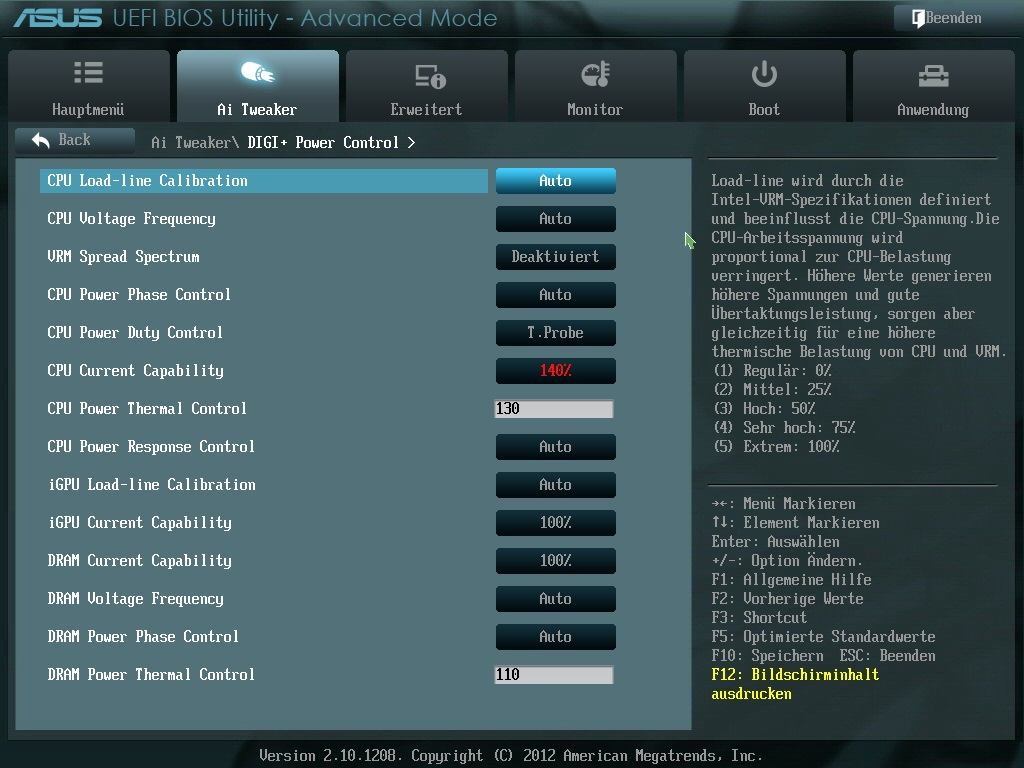Open the Anwendung tab

933,86
